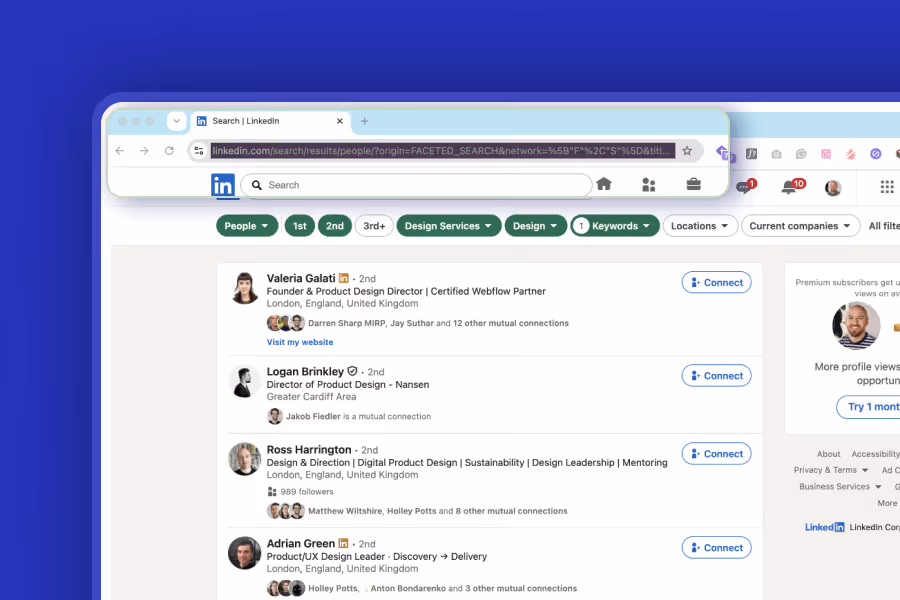The image size is (900, 600).
Task: Select the Search | LinkedIn browser tab
Action: [x=270, y=121]
